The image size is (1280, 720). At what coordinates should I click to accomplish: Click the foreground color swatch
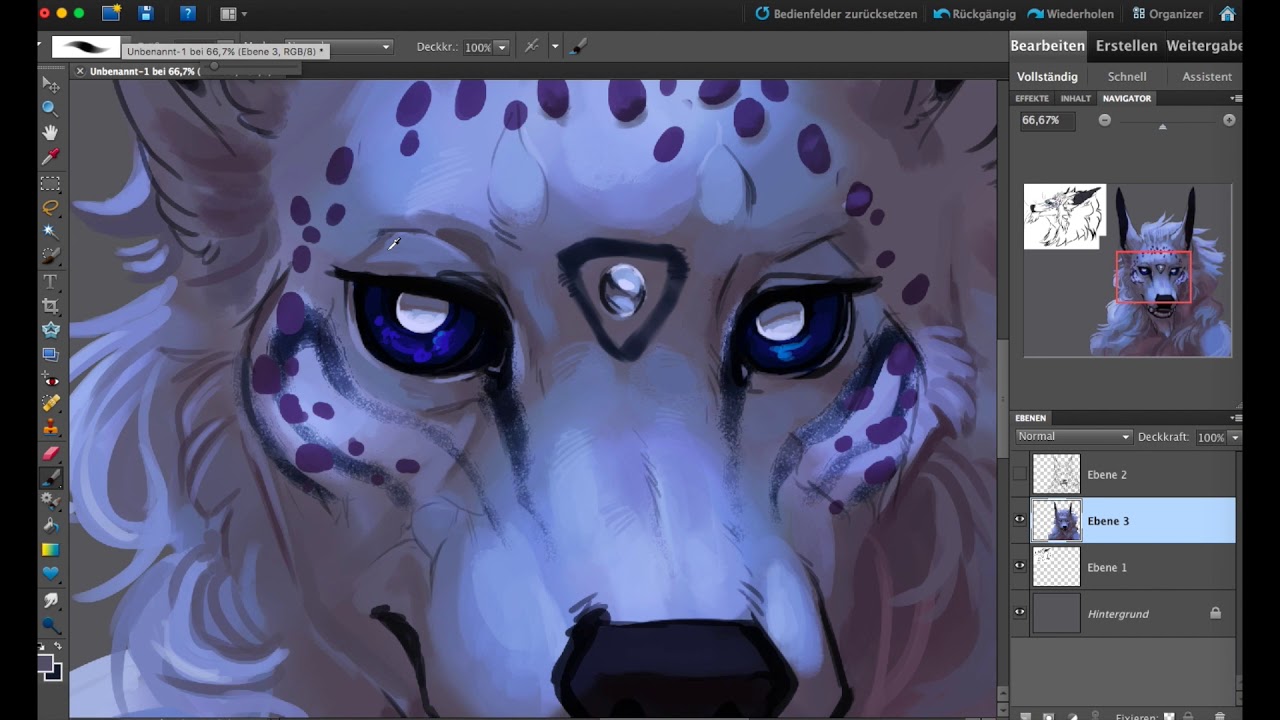coord(46,664)
